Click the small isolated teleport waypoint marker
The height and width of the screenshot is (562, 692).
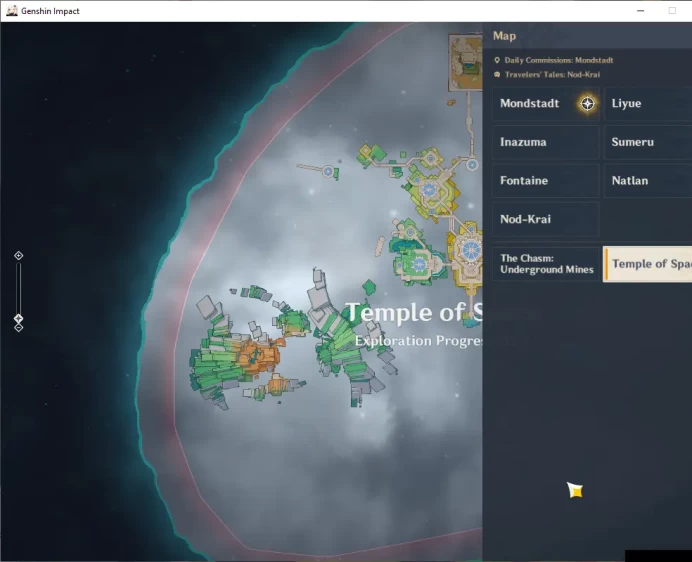click(328, 171)
